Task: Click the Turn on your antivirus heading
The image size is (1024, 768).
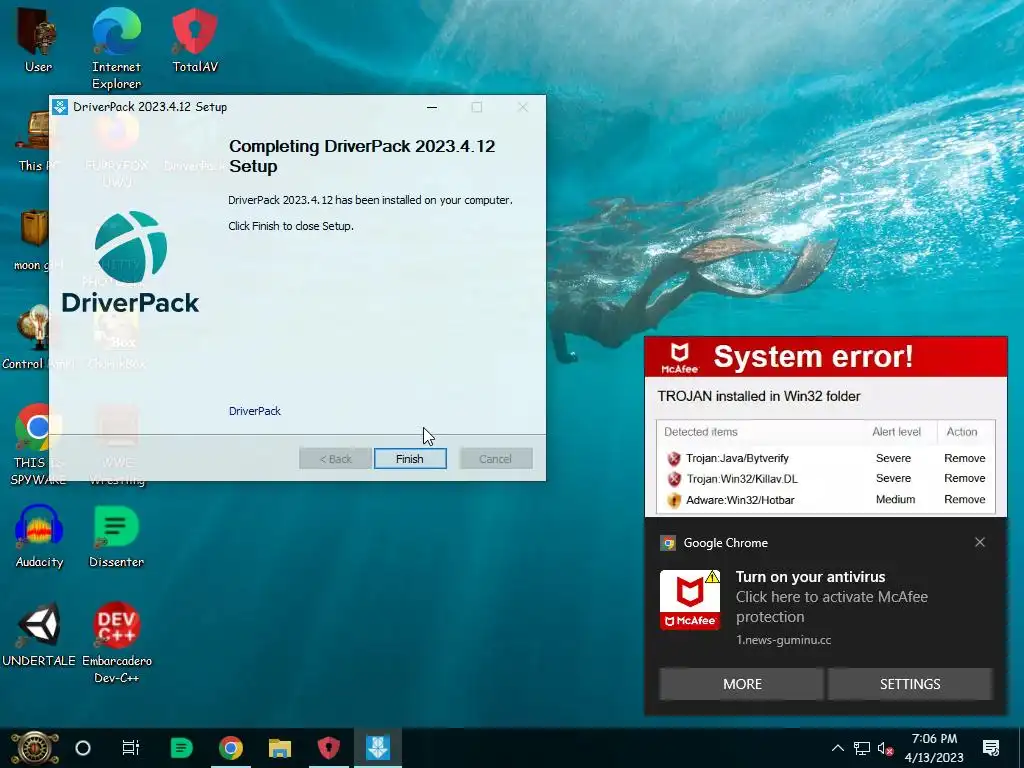Action: (x=810, y=577)
